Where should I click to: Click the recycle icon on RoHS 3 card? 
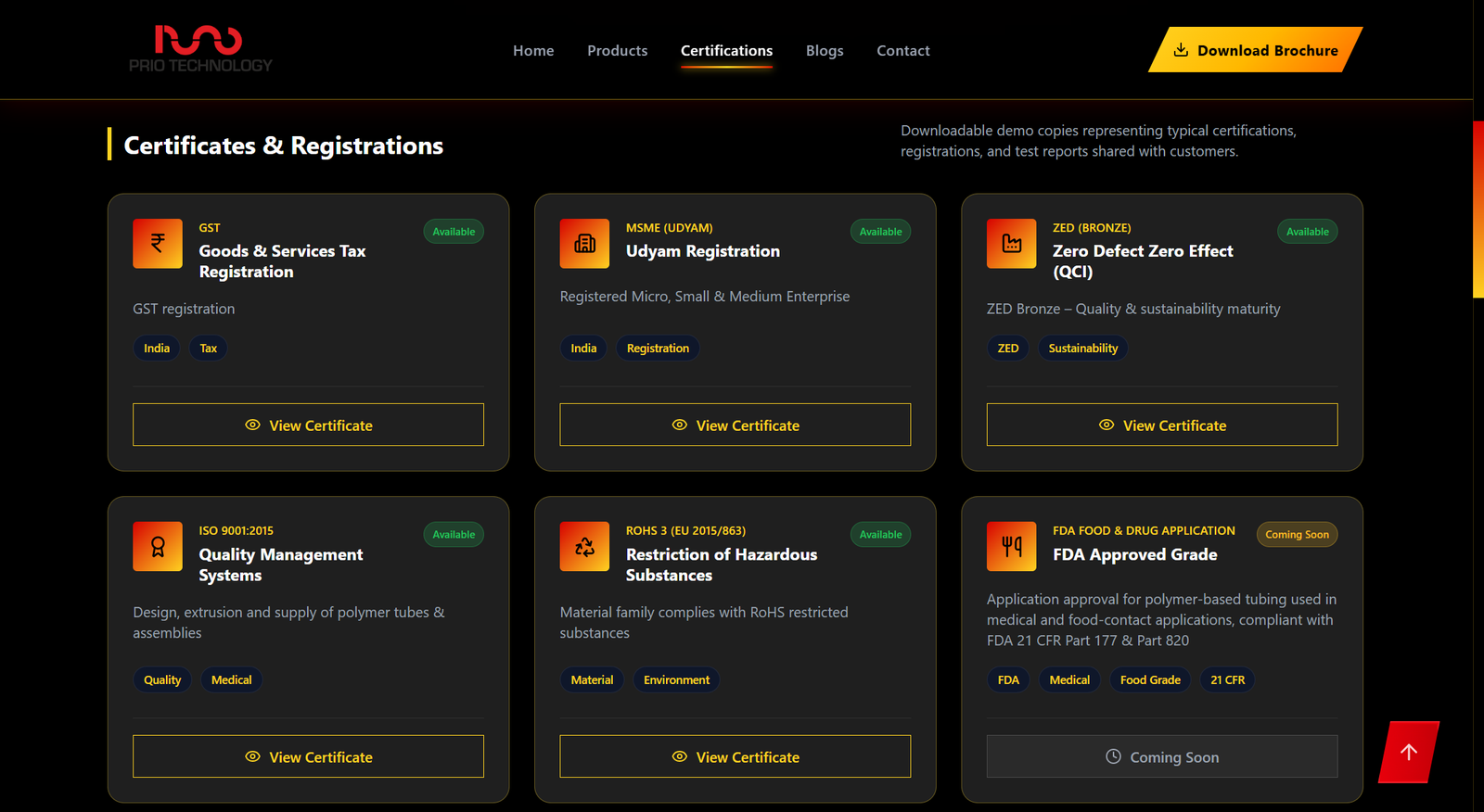click(584, 547)
